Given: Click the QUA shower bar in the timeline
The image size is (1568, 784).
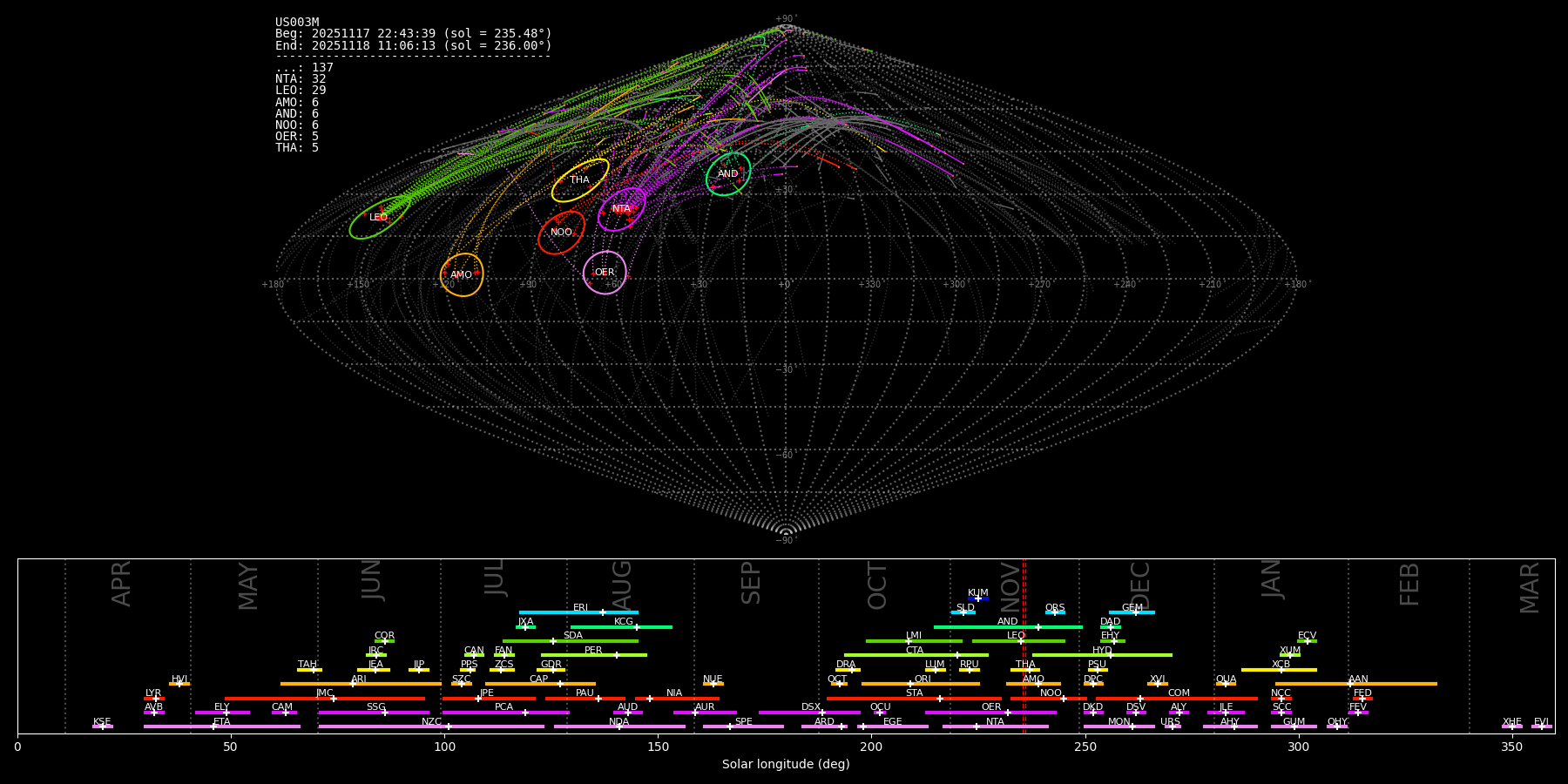Looking at the screenshot, I should pyautogui.click(x=1226, y=684).
